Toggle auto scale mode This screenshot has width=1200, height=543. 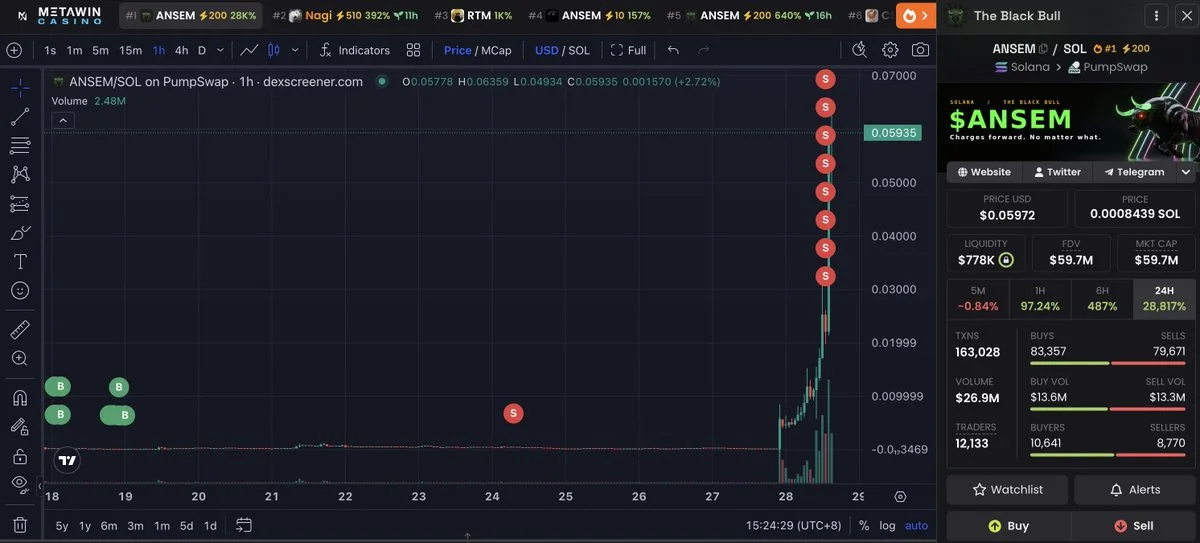[x=916, y=525]
